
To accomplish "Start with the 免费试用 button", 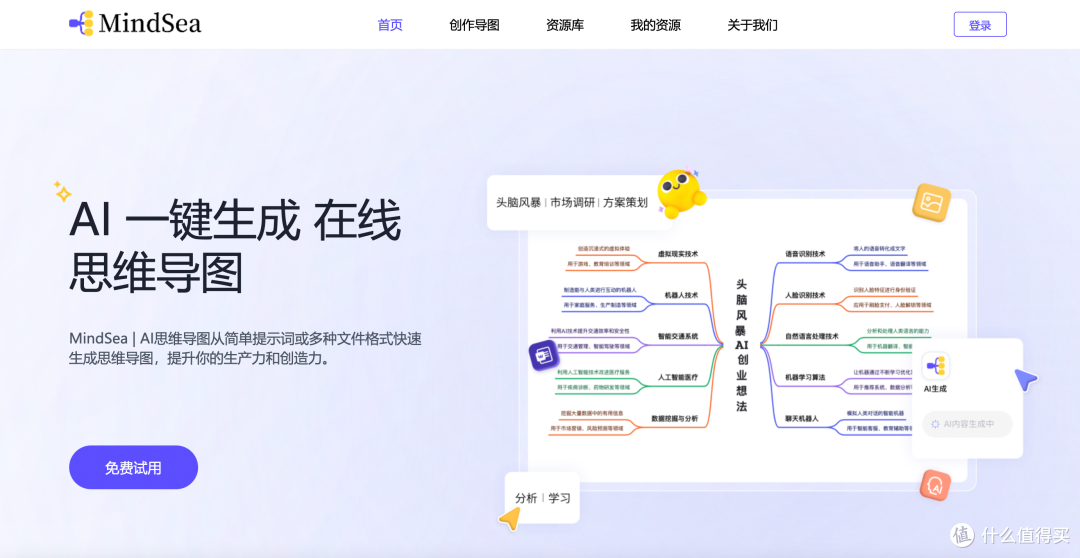I will 134,468.
